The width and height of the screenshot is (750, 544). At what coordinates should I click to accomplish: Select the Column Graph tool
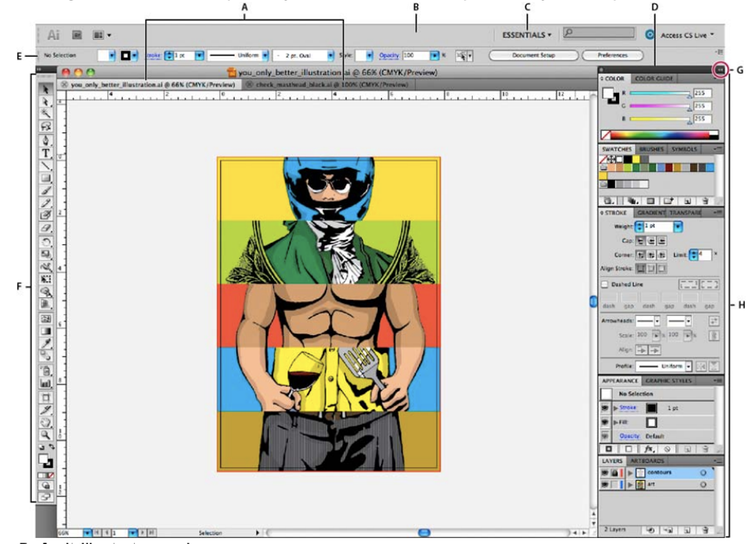click(46, 383)
